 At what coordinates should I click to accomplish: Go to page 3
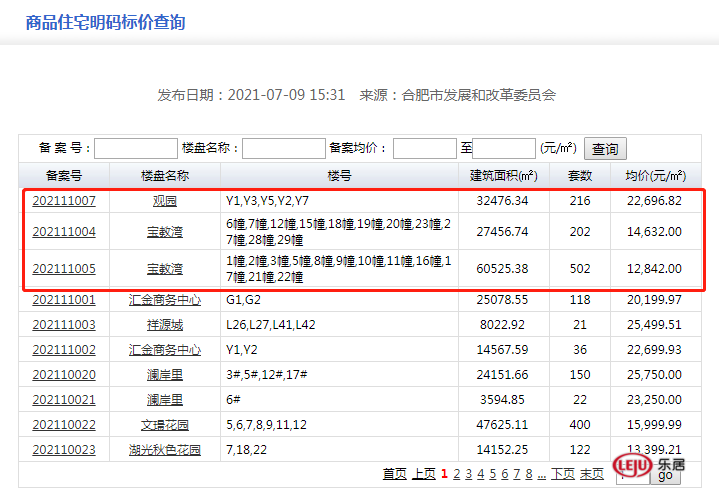469,474
